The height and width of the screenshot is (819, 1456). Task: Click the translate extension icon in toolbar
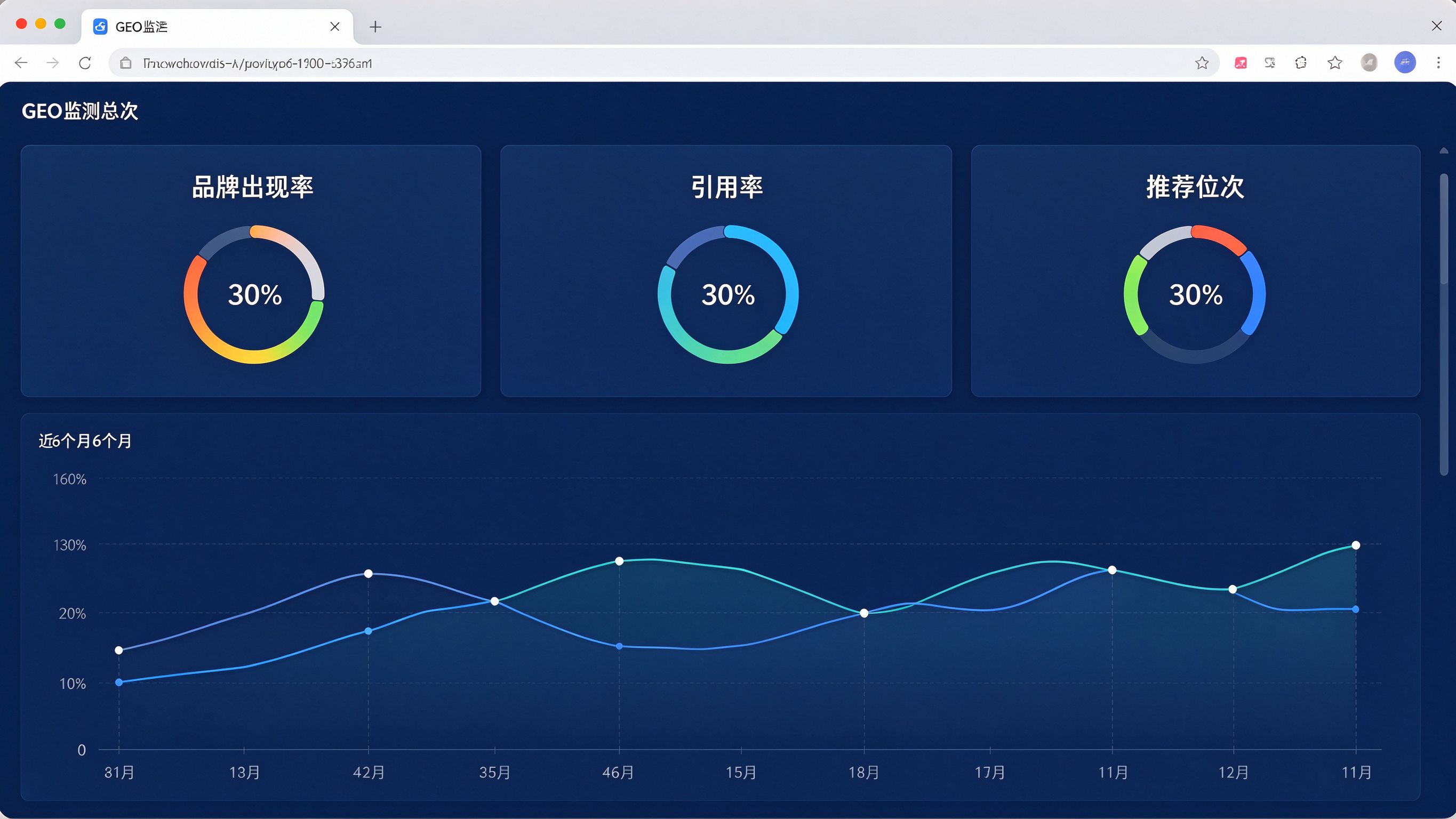(x=1270, y=63)
